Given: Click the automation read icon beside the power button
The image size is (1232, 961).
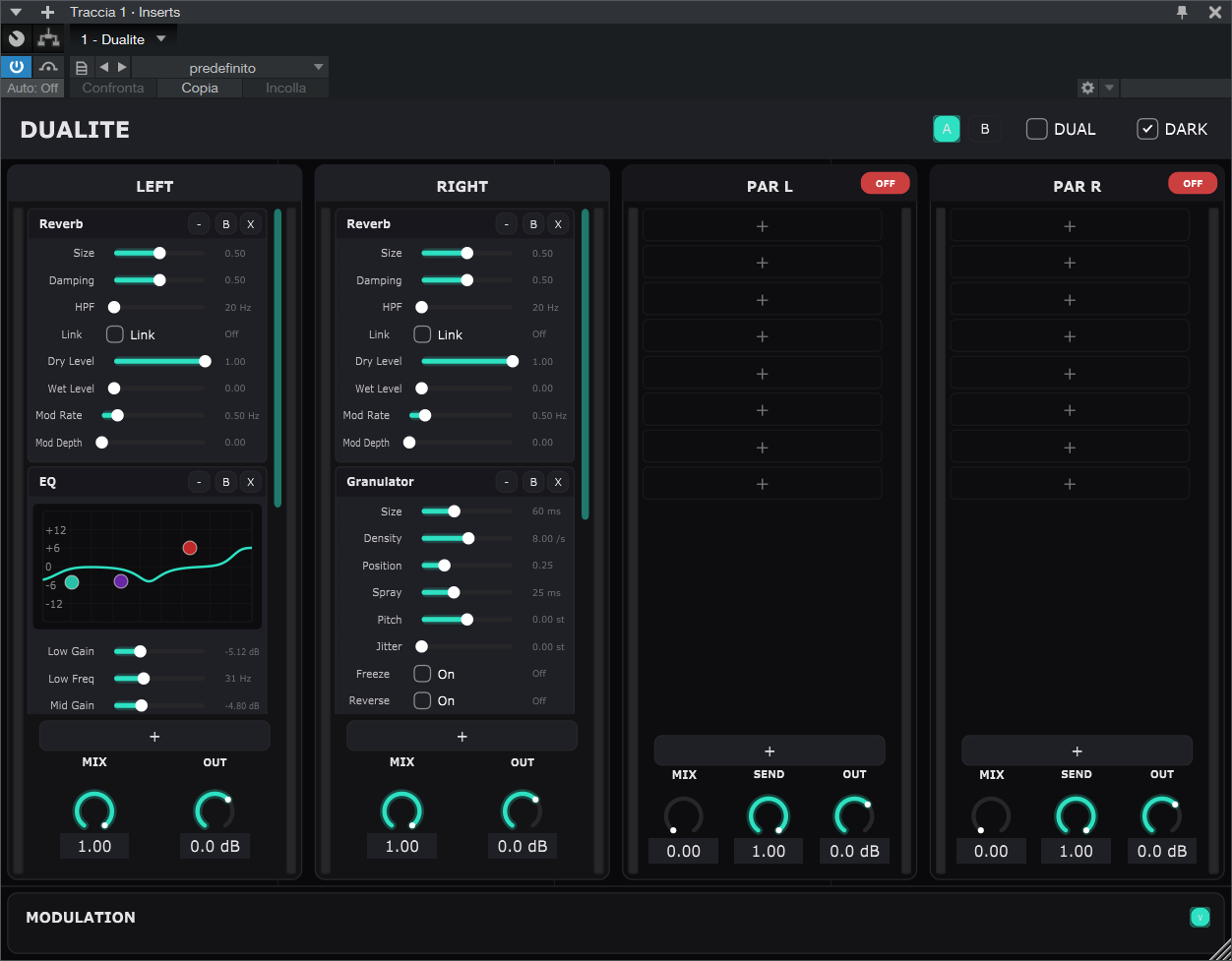Looking at the screenshot, I should pos(48,67).
